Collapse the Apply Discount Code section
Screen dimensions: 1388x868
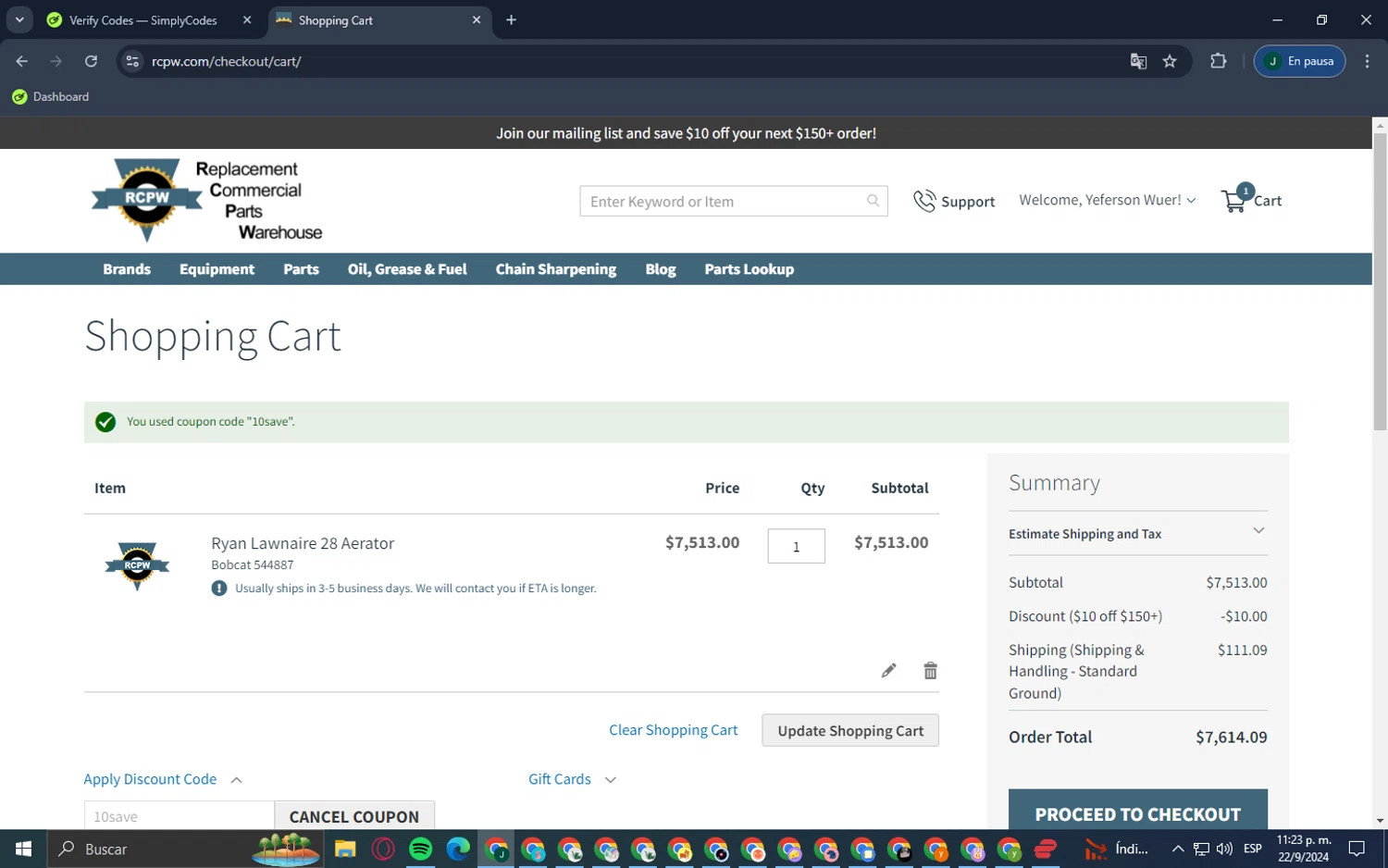(163, 779)
